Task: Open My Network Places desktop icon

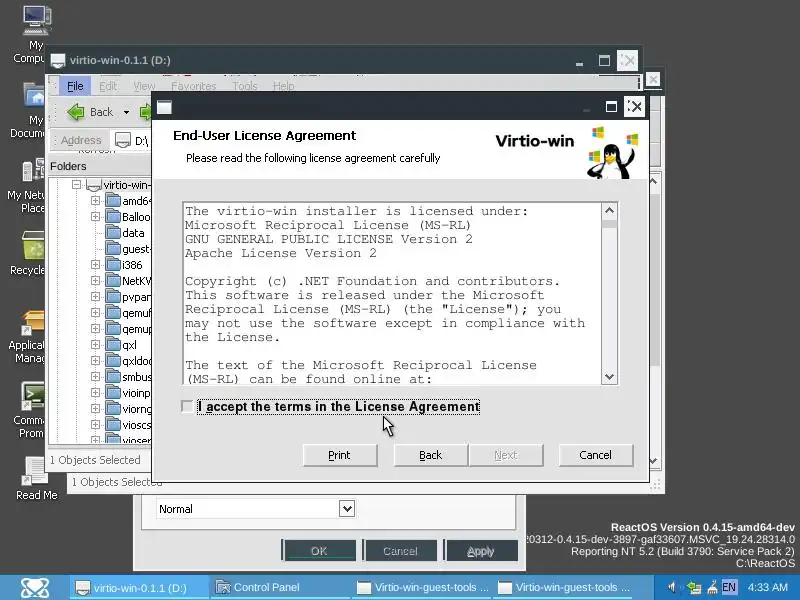Action: [33, 171]
